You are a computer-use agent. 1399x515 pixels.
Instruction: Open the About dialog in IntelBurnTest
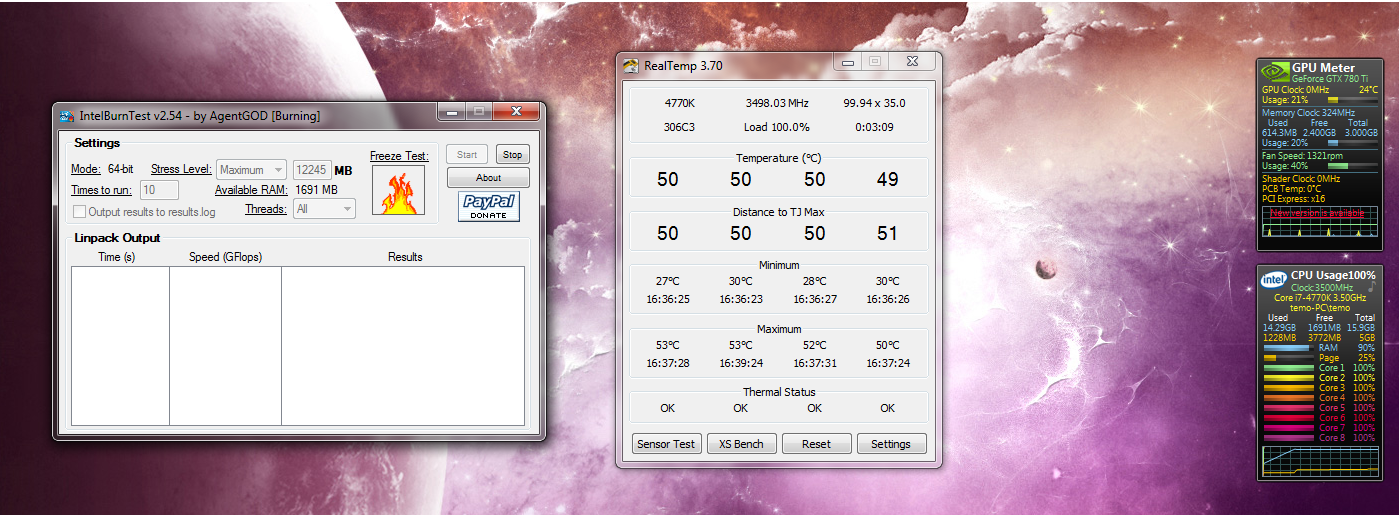(488, 178)
